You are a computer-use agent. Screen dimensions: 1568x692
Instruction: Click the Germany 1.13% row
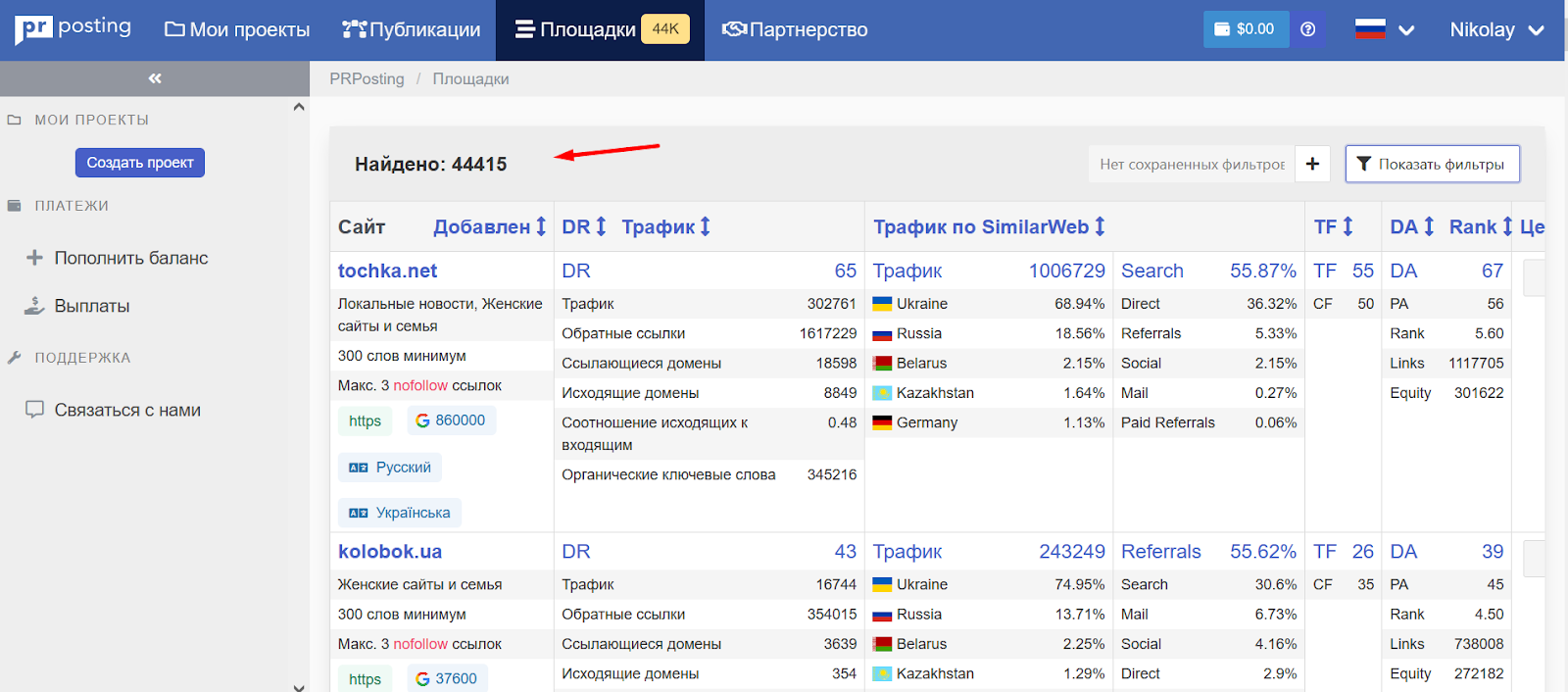click(x=988, y=422)
